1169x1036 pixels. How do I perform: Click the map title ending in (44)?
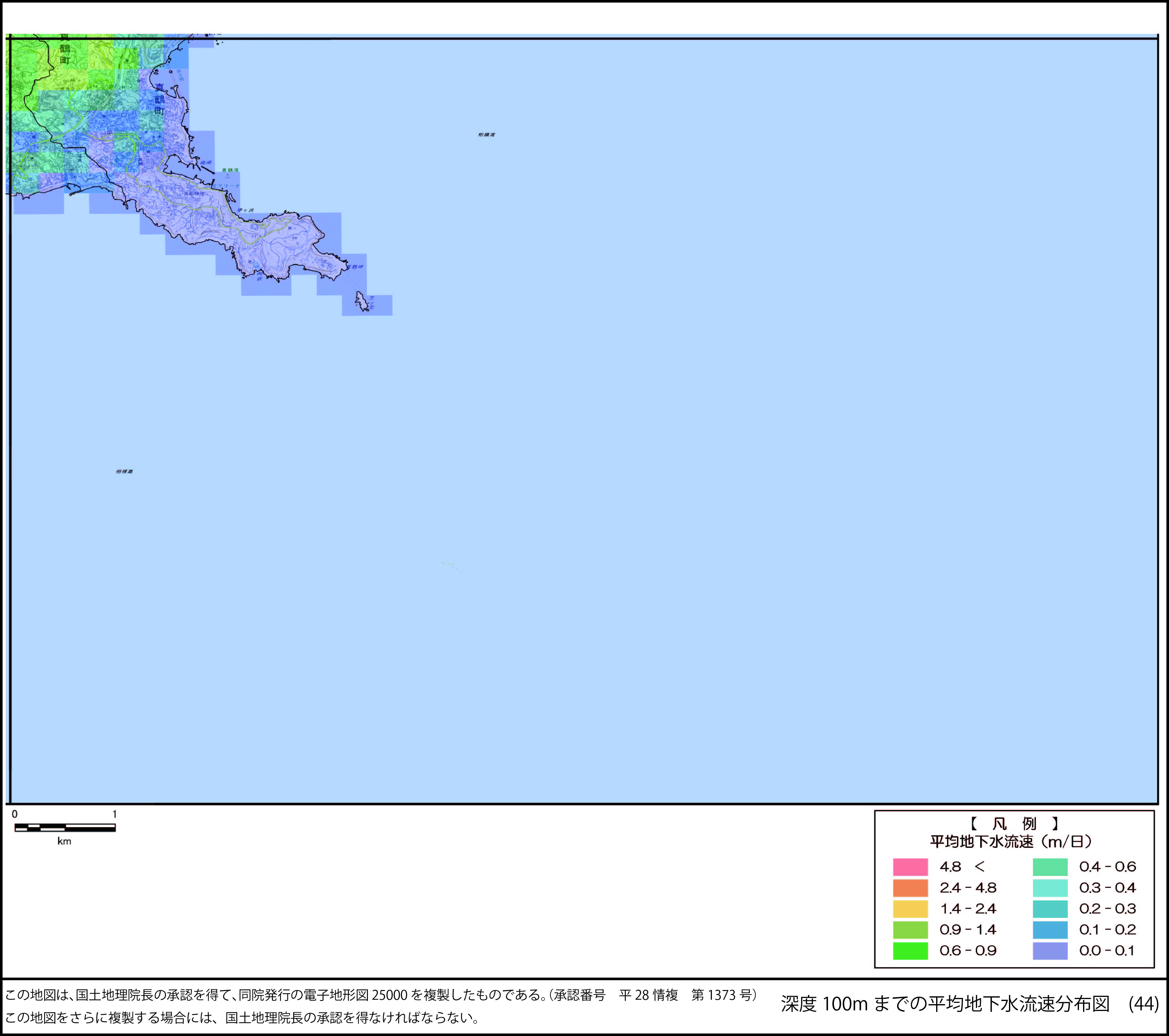coord(969,1003)
